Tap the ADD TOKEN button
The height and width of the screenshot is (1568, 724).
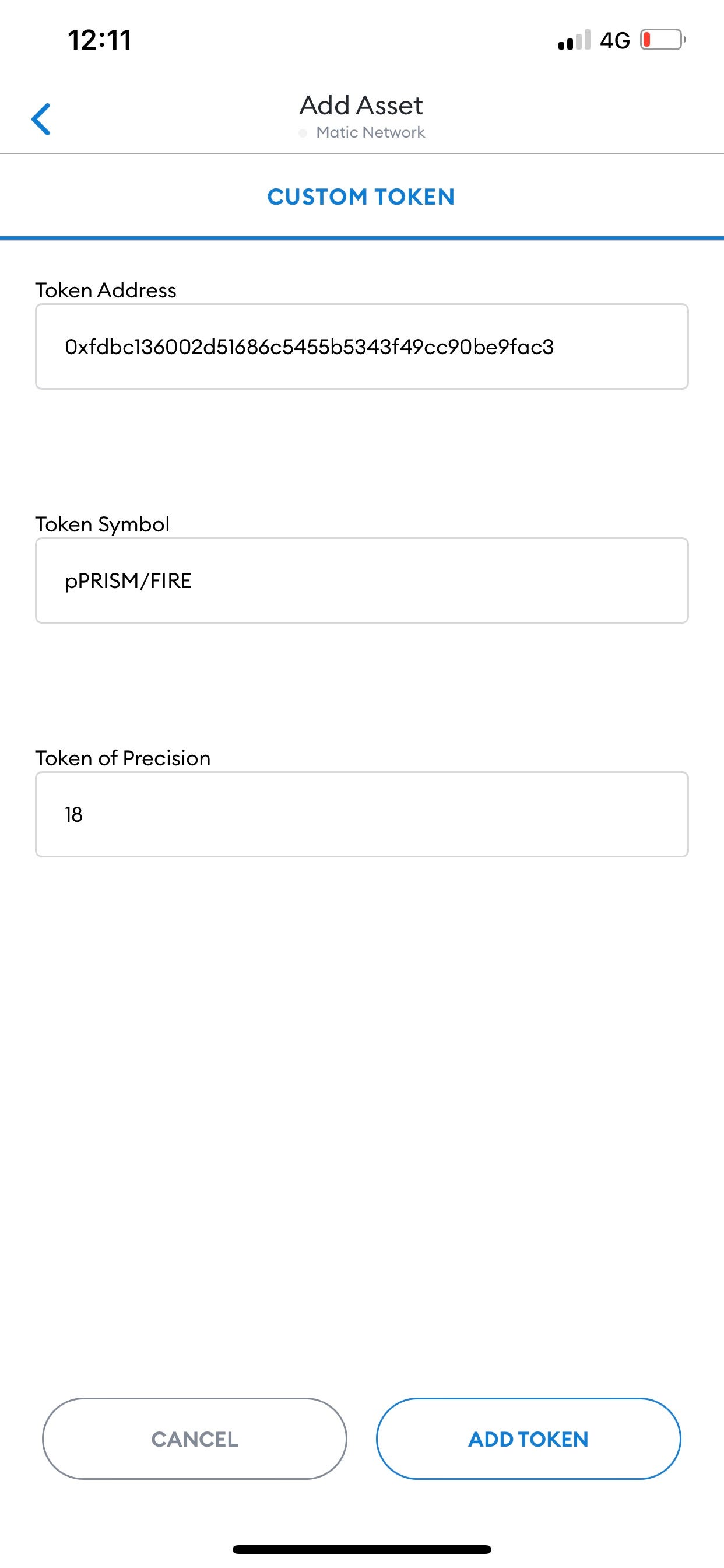[x=529, y=1439]
